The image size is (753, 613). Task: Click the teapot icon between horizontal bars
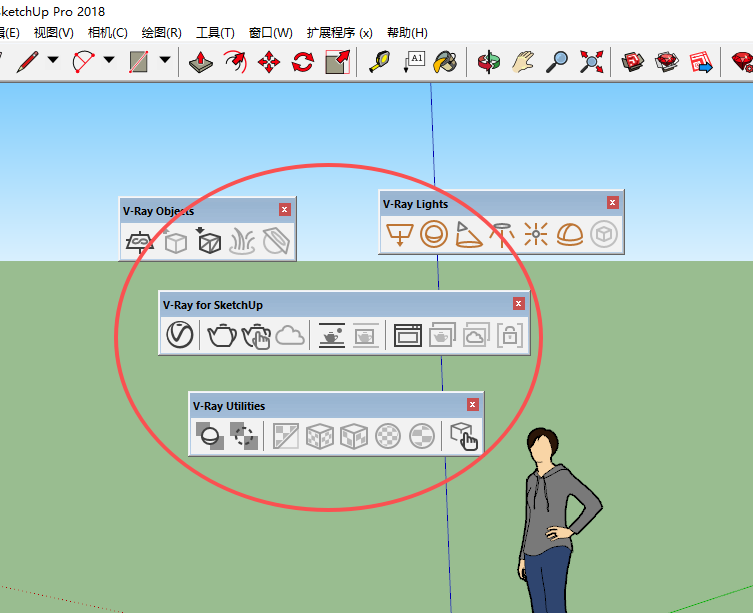point(332,335)
